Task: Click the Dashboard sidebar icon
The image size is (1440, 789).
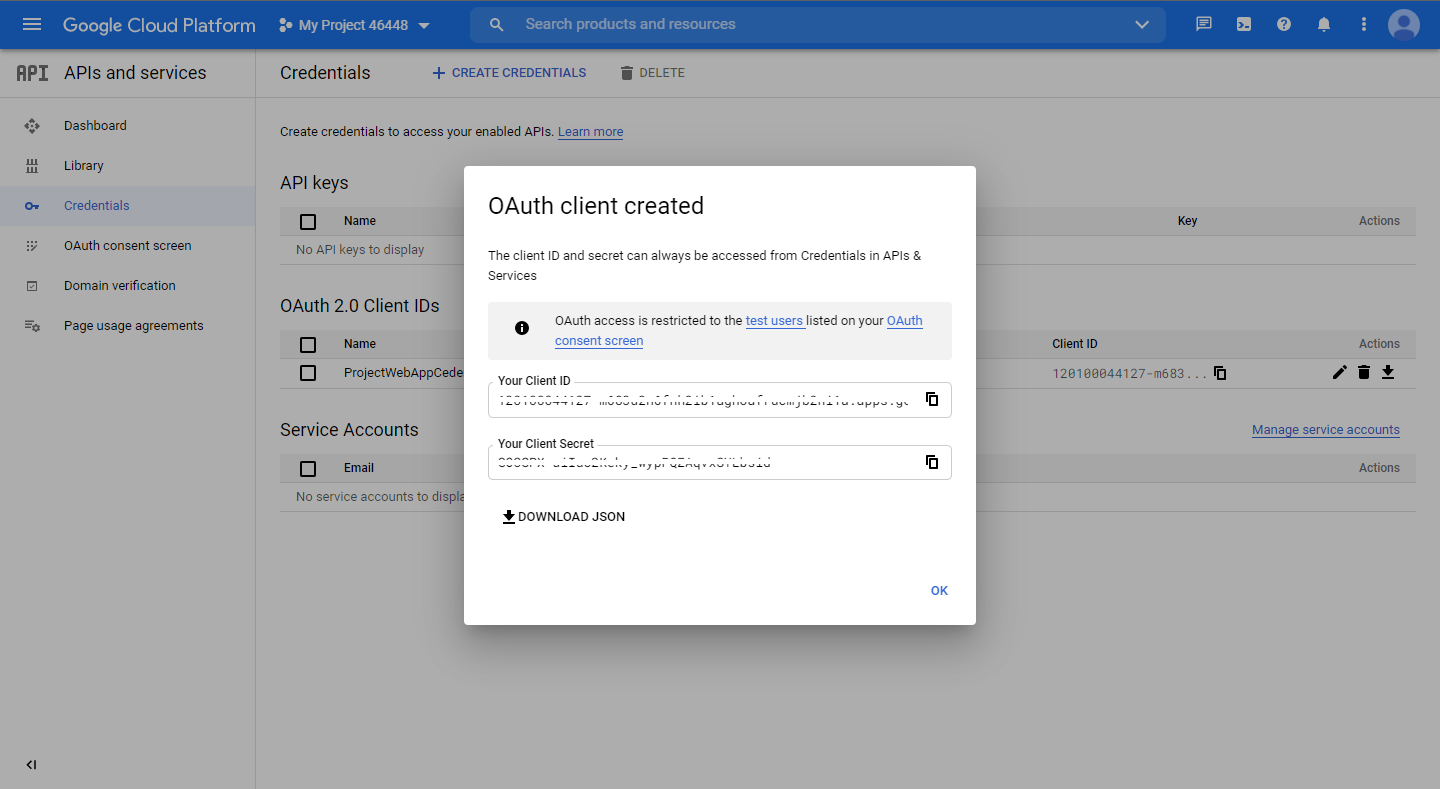Action: (x=32, y=126)
